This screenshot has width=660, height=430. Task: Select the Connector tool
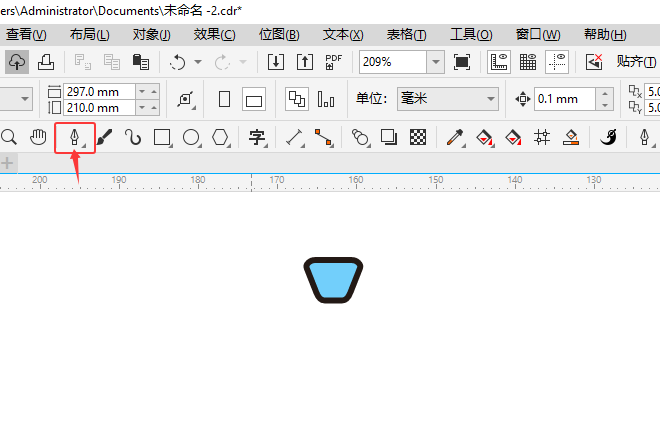point(324,137)
